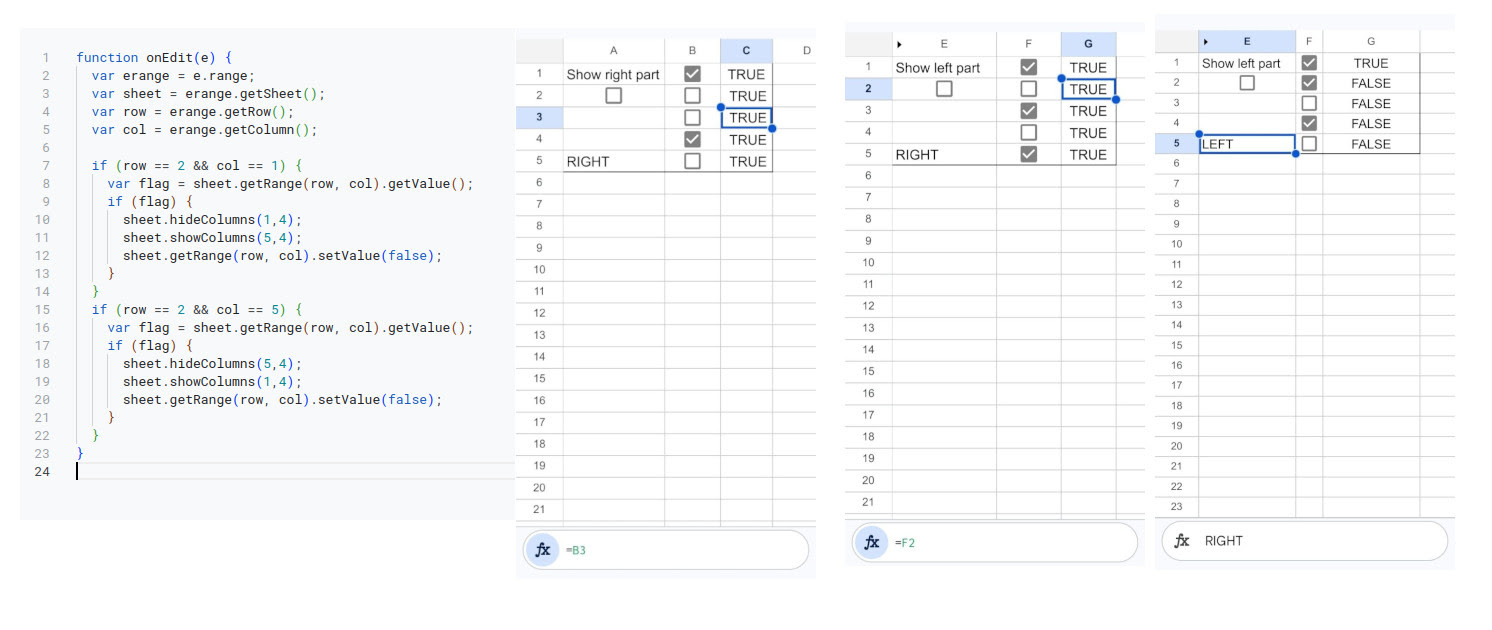Toggle the checkbox below "Show right part"

click(613, 96)
